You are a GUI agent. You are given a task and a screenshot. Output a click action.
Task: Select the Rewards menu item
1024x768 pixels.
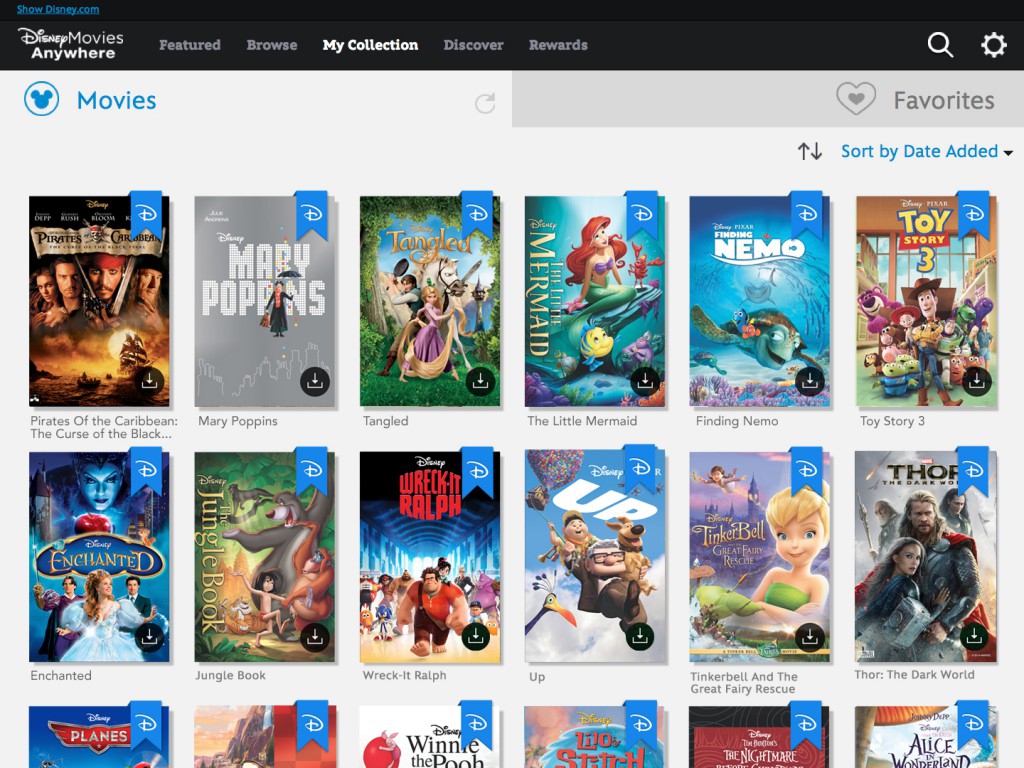[558, 45]
